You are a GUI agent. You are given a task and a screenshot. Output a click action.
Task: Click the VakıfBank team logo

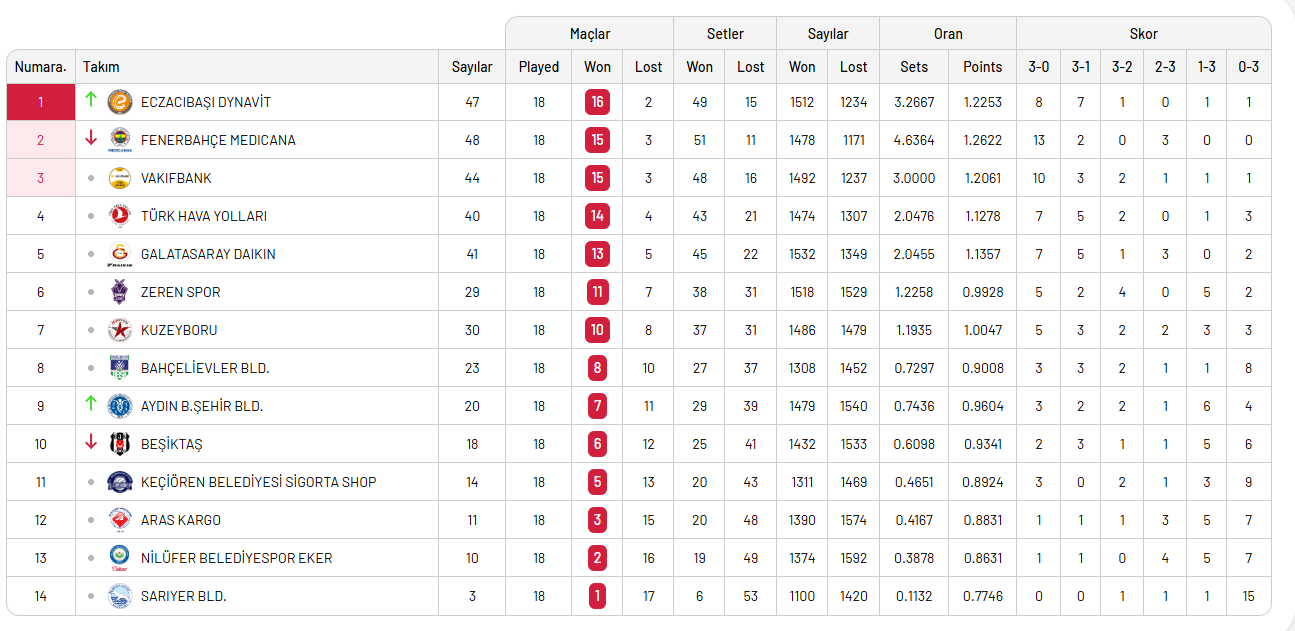point(120,178)
